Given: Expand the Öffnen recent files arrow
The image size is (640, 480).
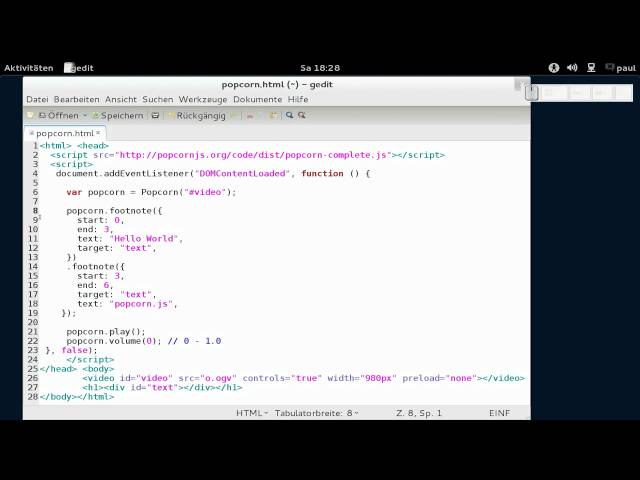Looking at the screenshot, I should click(x=85, y=116).
